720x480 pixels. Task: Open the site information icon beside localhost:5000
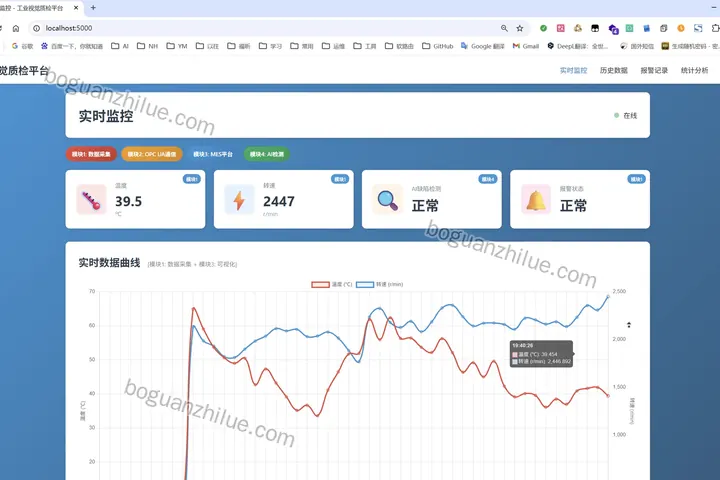coord(36,28)
